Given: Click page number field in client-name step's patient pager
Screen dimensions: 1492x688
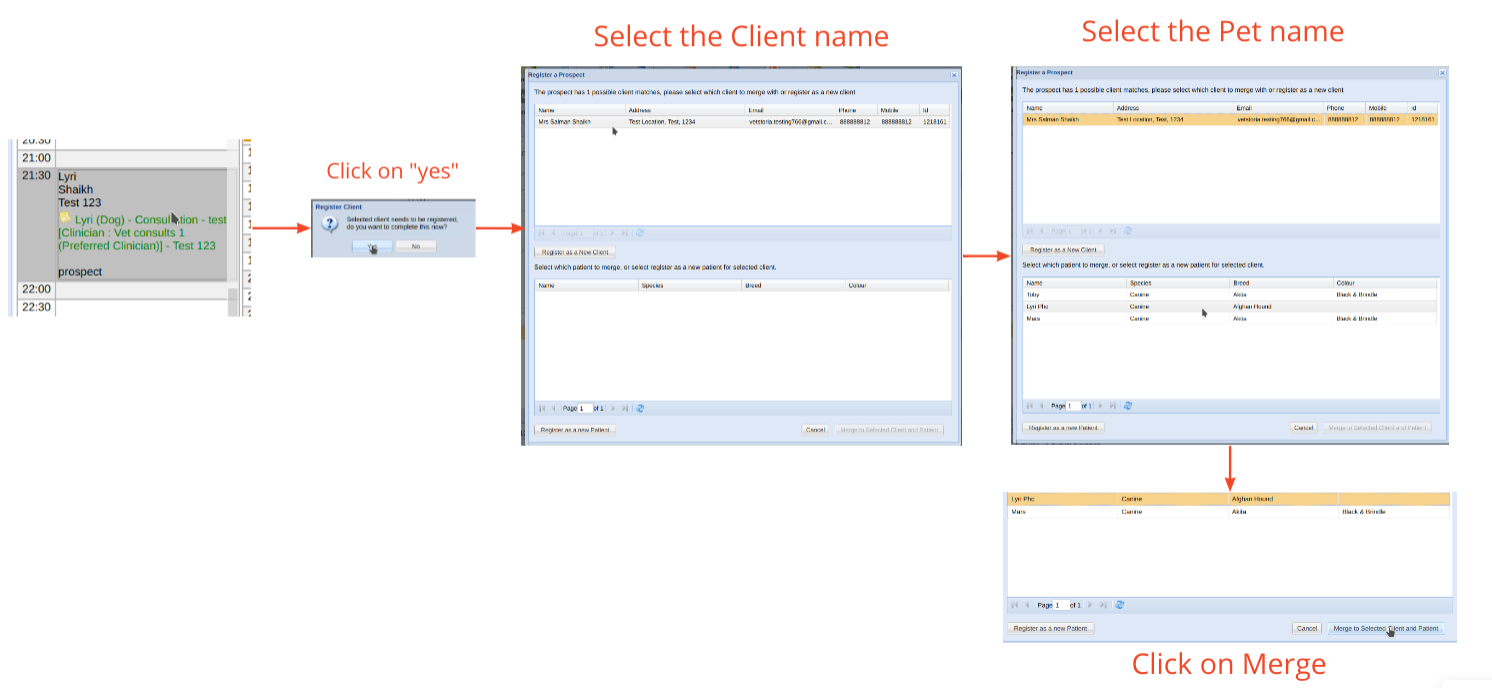Looking at the screenshot, I should pos(586,408).
